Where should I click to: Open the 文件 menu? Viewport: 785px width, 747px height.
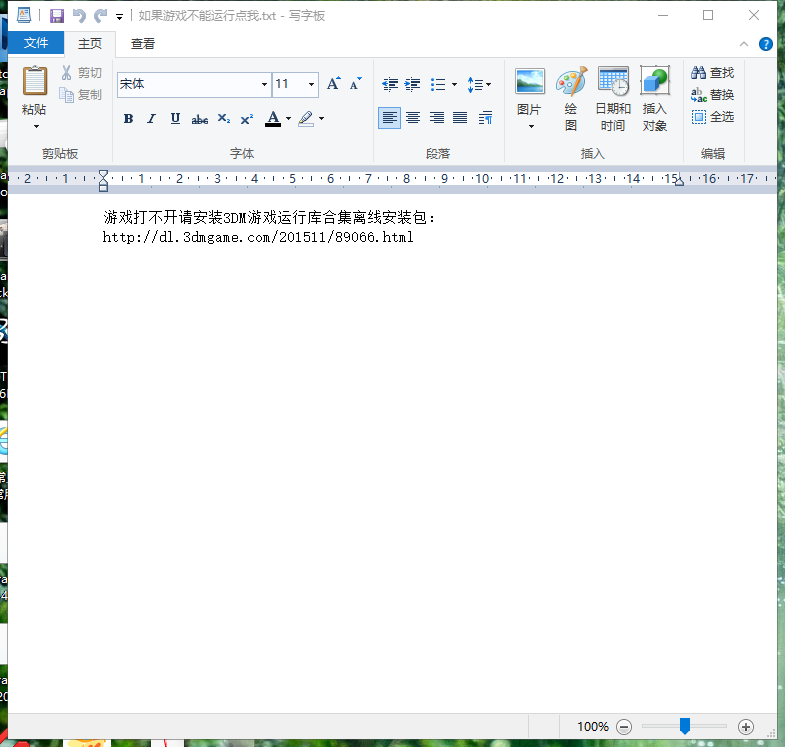[x=36, y=43]
